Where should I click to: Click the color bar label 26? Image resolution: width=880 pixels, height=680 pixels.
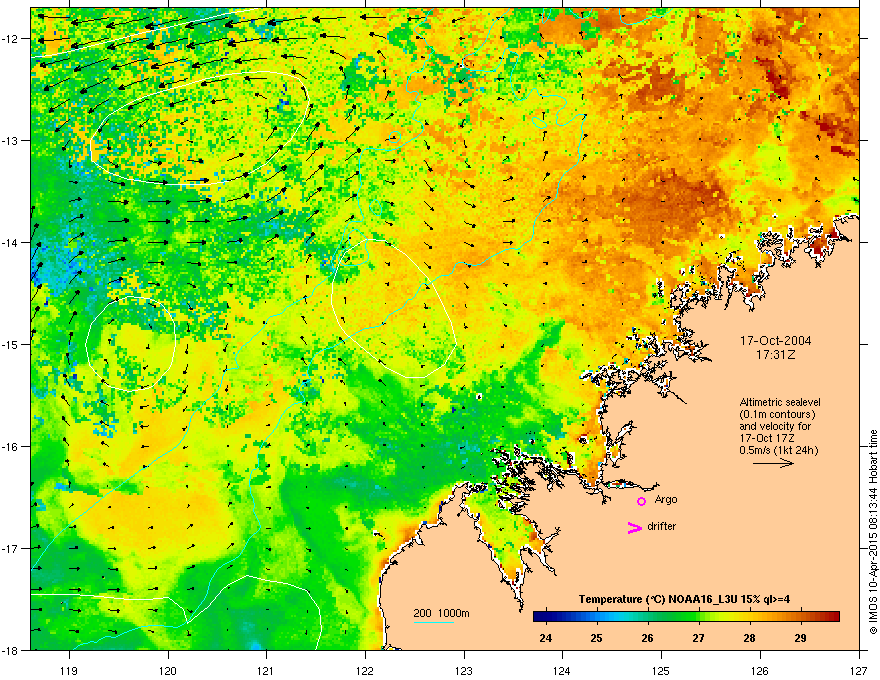coord(647,638)
